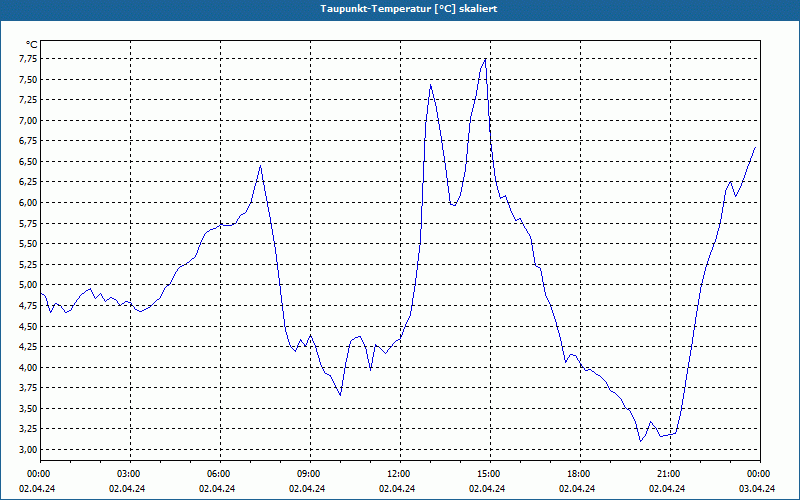Image resolution: width=800 pixels, height=500 pixels.
Task: Select the 5,50 y-axis value
Action: (x=28, y=244)
